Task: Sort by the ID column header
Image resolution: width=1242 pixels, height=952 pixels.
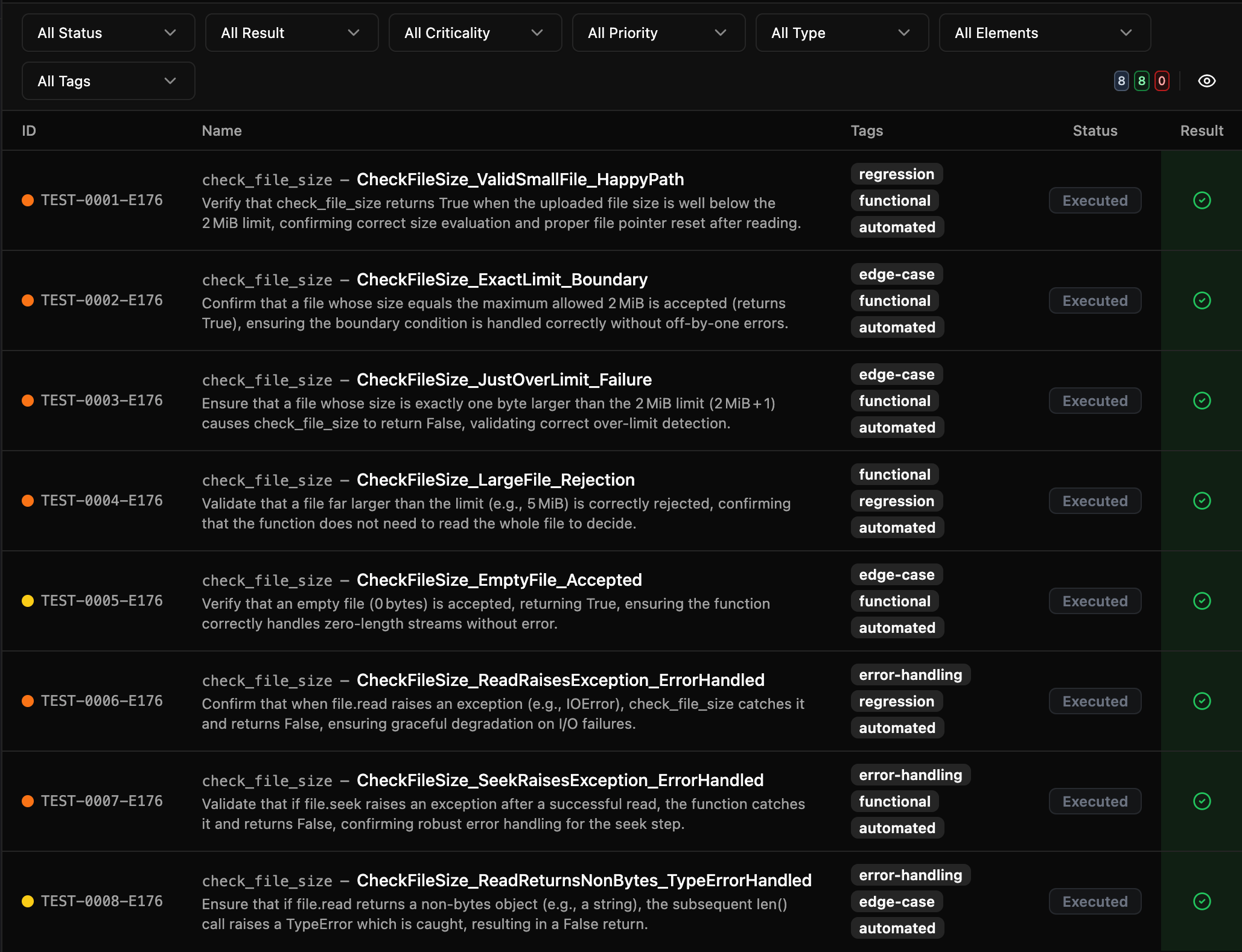Action: point(29,131)
